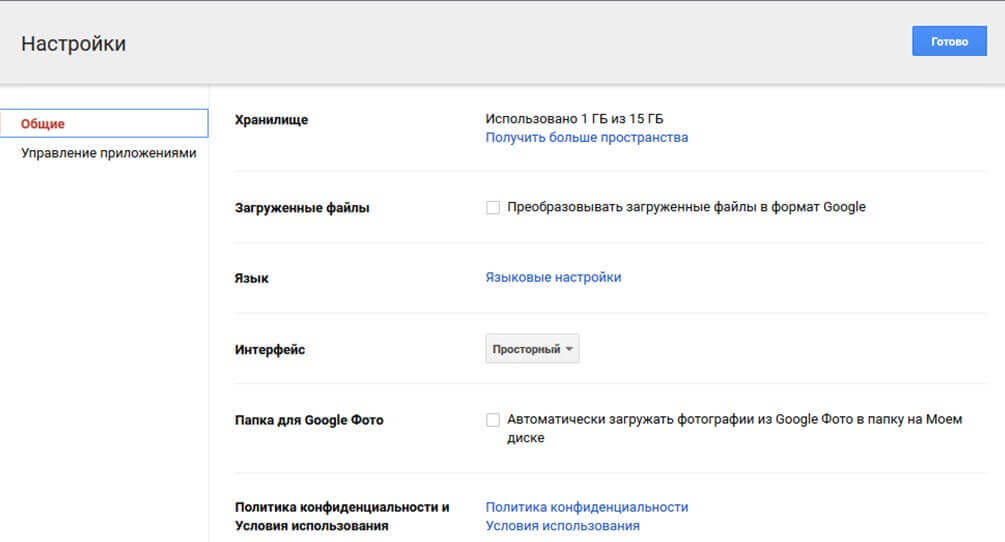Viewport: 1005px width, 542px height.
Task: Switch to Управление приложениями tab
Action: tap(109, 154)
